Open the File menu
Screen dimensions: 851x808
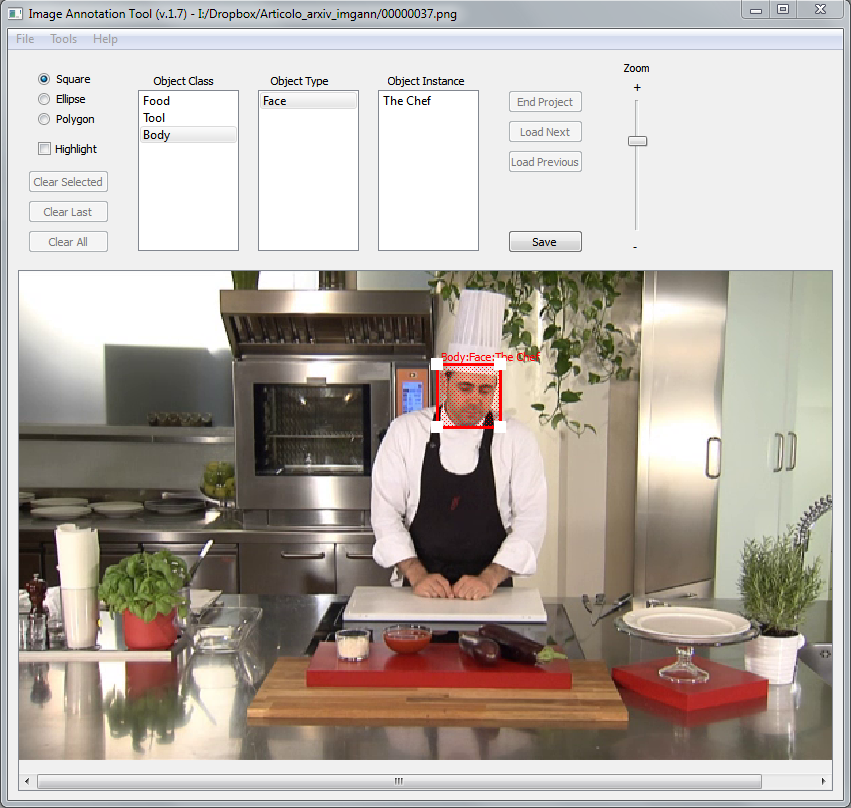pos(25,39)
